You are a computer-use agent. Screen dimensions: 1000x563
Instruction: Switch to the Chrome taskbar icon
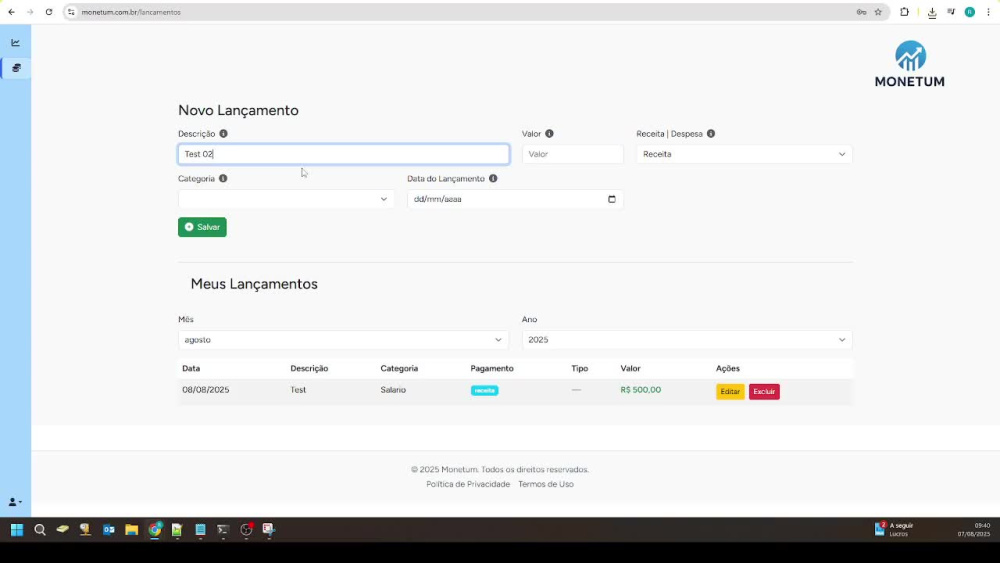coord(154,530)
